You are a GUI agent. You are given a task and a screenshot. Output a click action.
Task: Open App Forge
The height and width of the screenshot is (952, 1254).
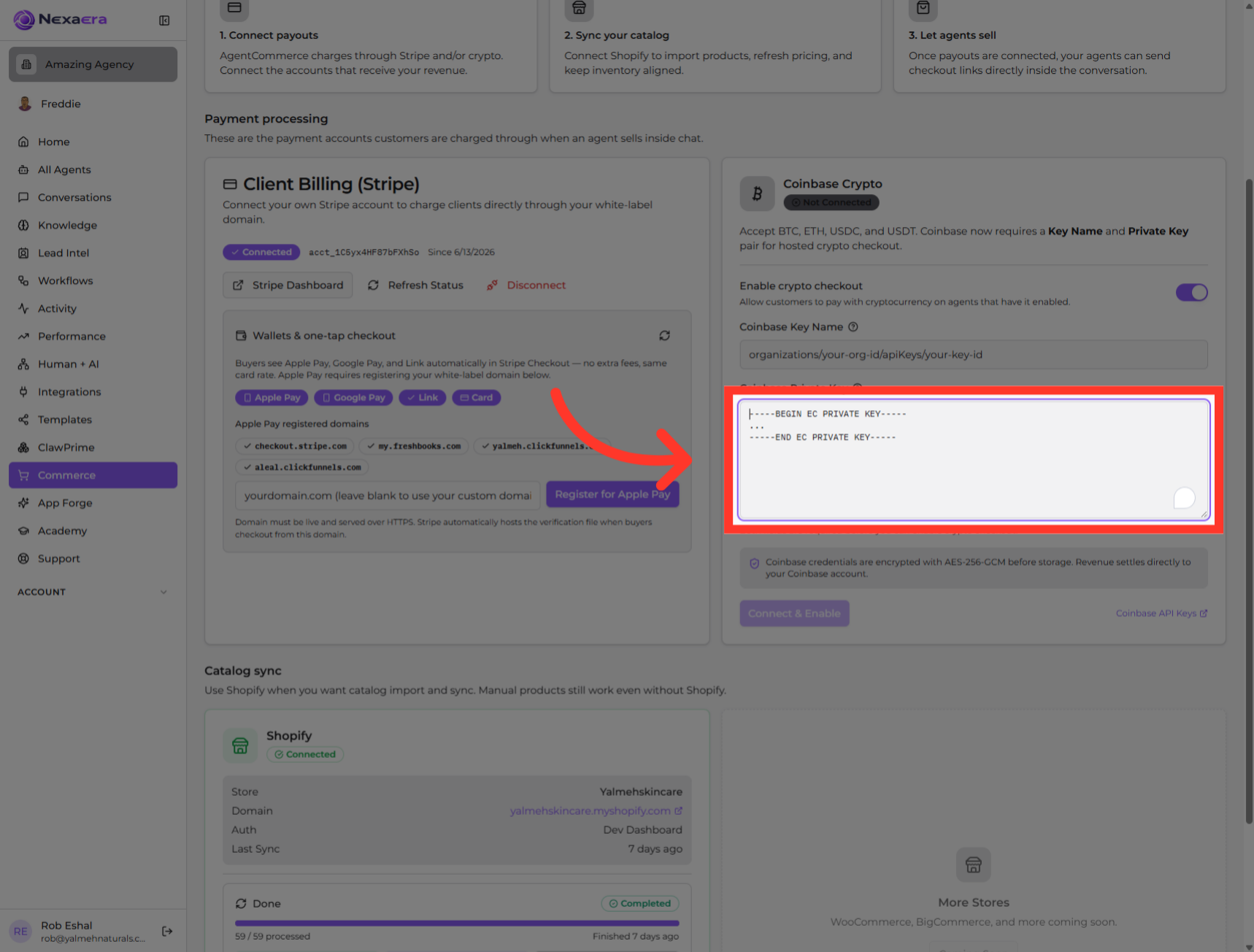point(93,502)
